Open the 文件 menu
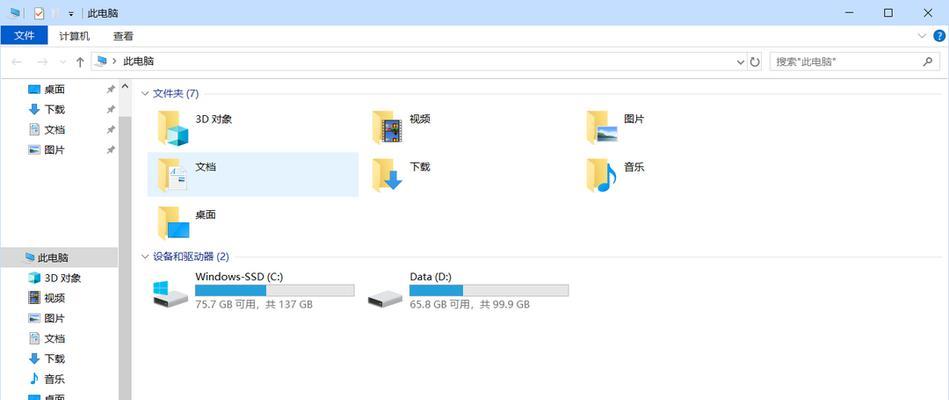The width and height of the screenshot is (949, 400). tap(24, 36)
